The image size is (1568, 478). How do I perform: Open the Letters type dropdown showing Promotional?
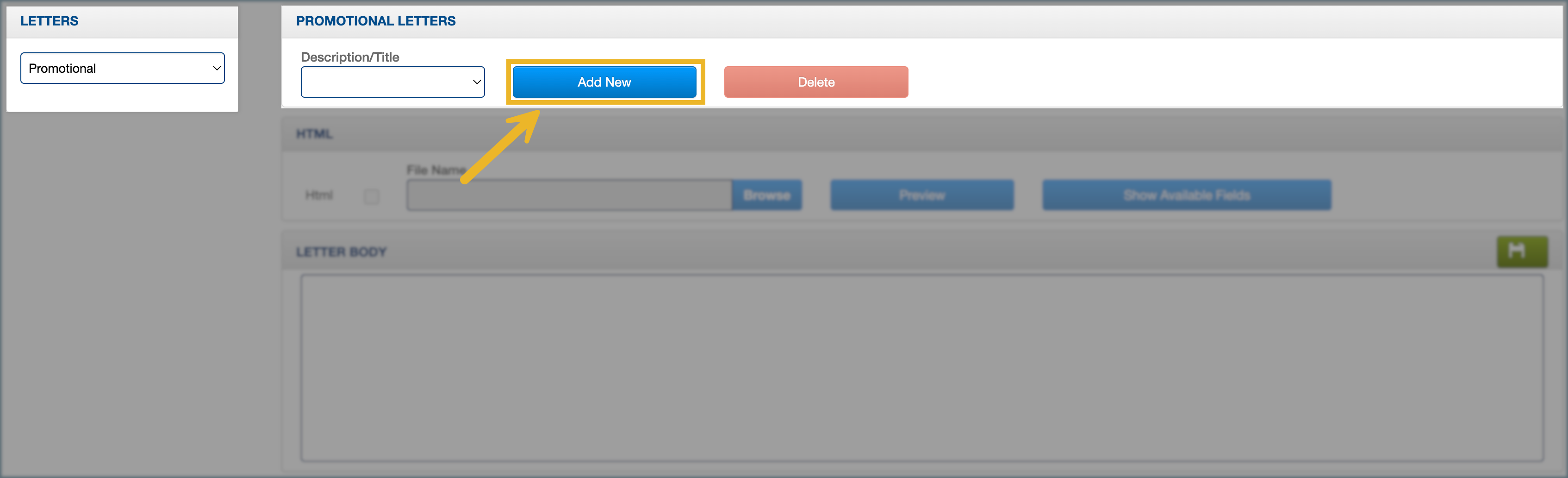point(122,68)
